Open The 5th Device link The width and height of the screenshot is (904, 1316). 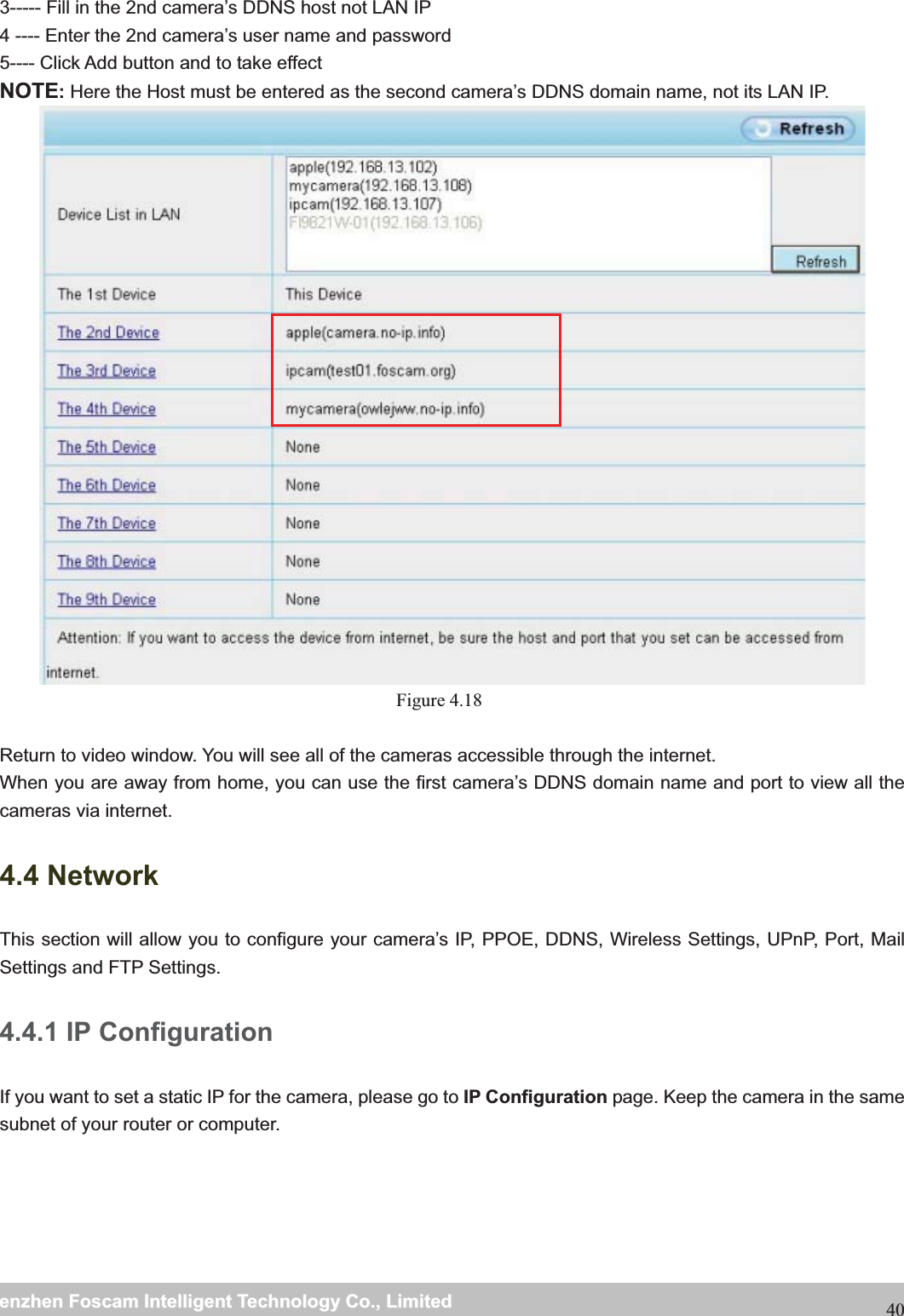click(107, 447)
